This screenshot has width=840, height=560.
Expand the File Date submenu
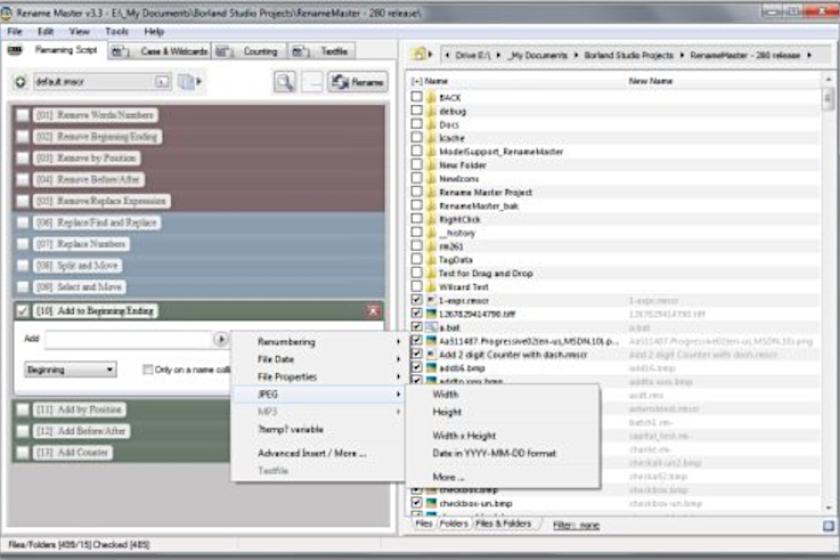(319, 359)
